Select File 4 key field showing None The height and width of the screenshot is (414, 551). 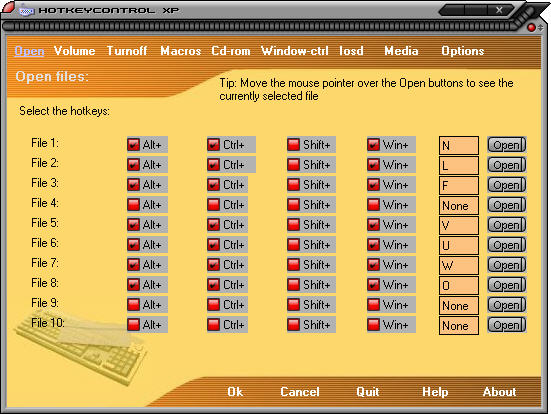pyautogui.click(x=459, y=206)
